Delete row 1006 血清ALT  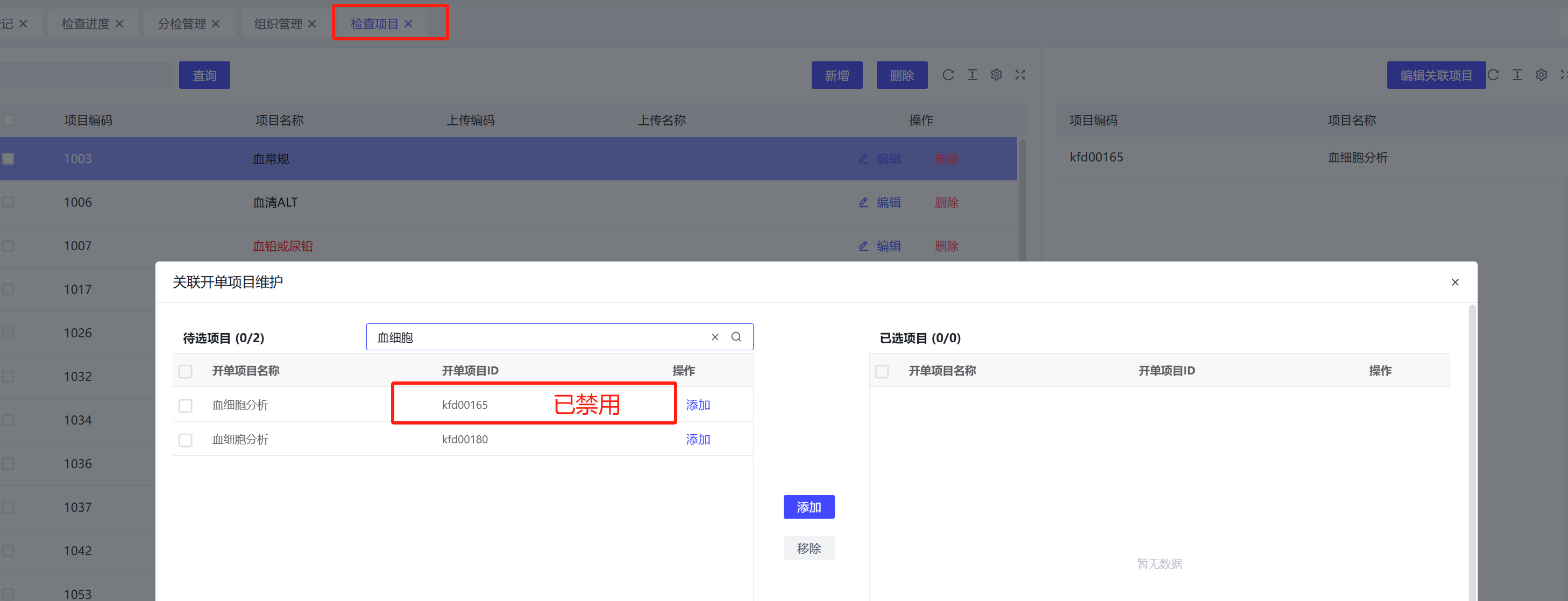pos(947,203)
